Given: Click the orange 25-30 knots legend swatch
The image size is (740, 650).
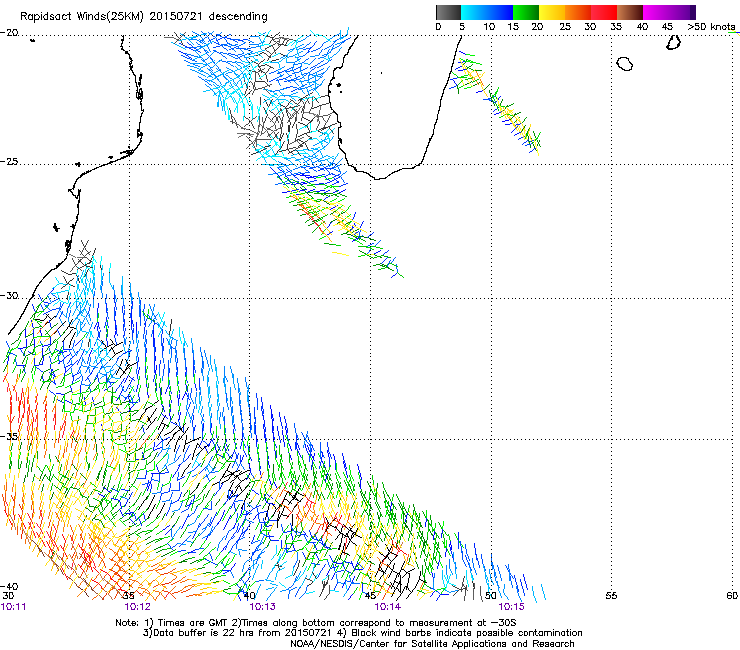Looking at the screenshot, I should click(578, 12).
